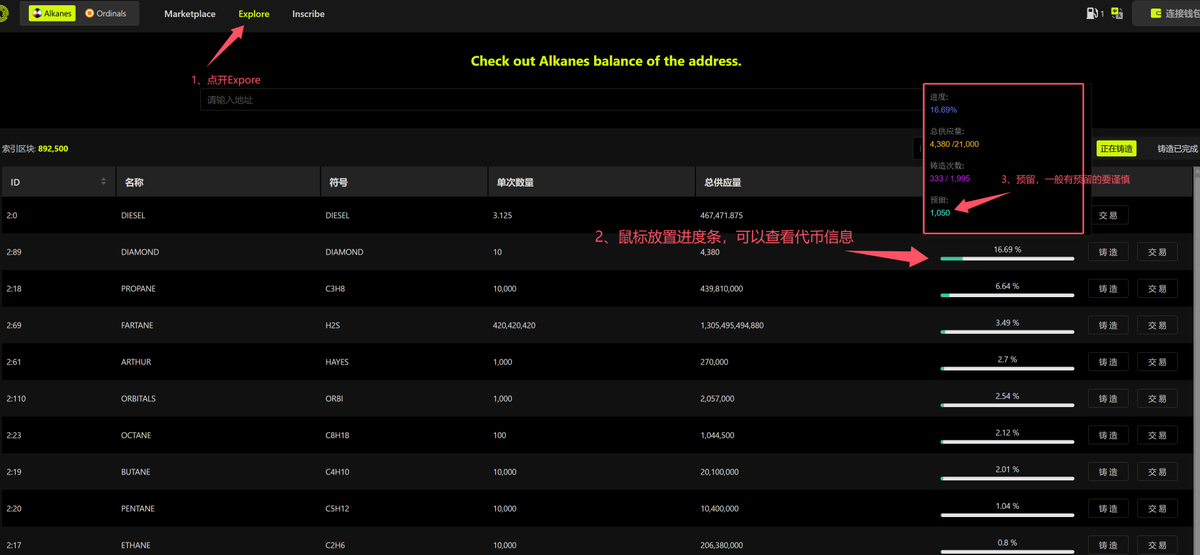
Task: Click the 420,420,420 per-mint amount cell
Action: click(515, 325)
